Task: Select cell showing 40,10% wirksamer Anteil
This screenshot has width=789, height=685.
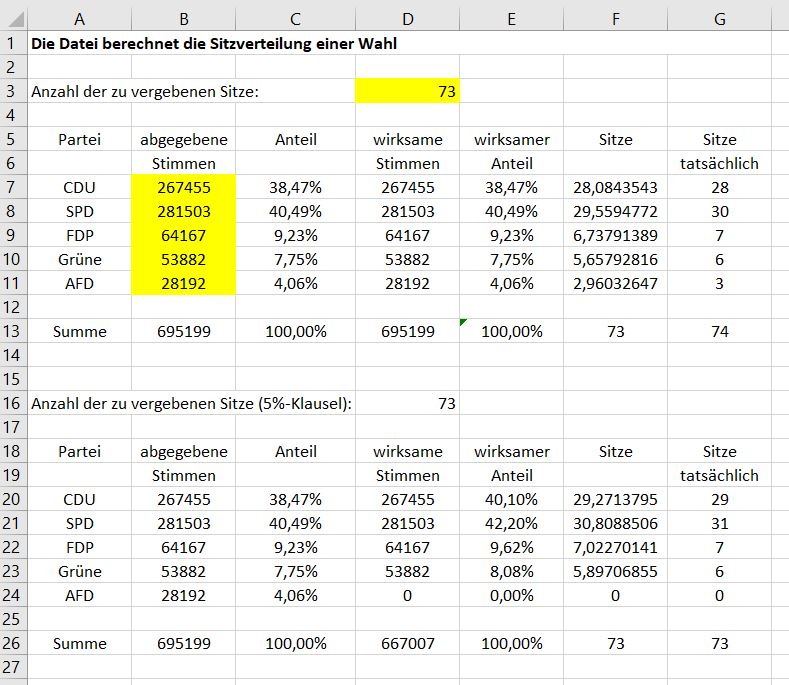Action: click(511, 500)
